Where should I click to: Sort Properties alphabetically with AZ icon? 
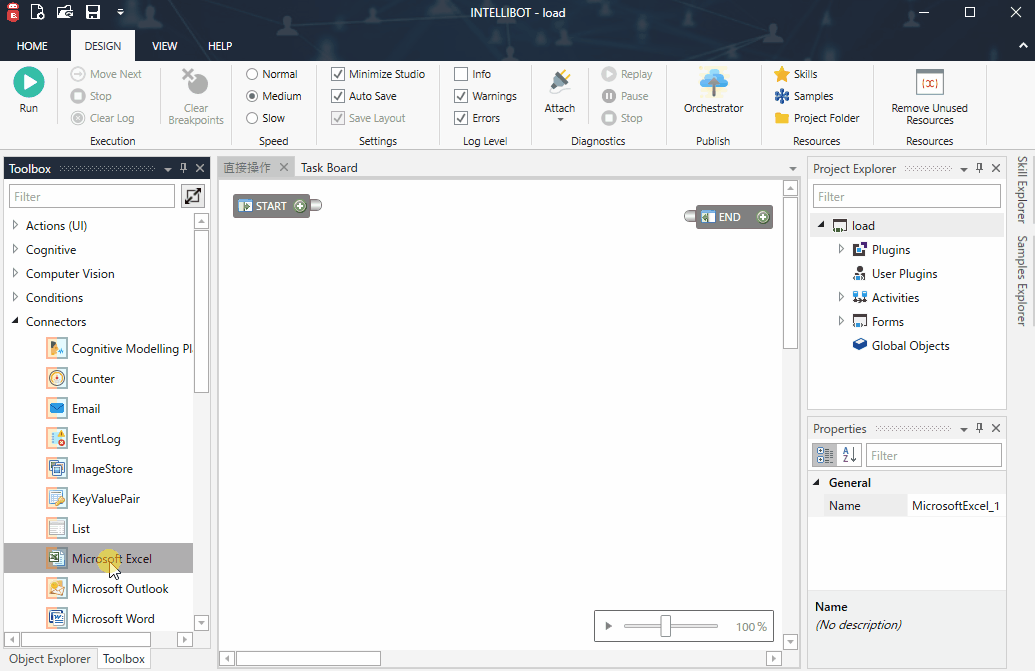[846, 454]
